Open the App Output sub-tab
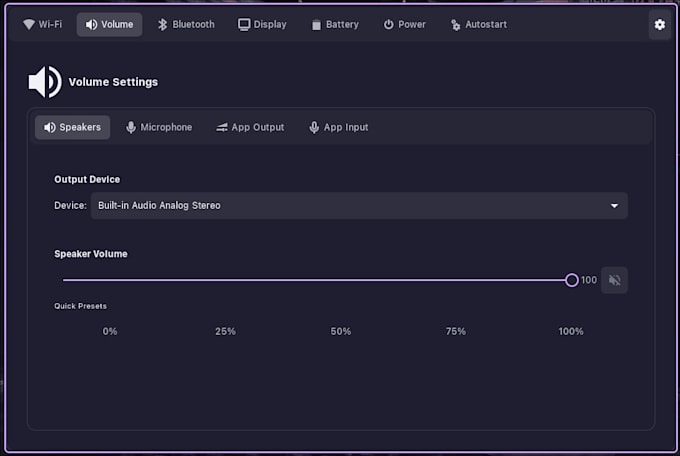680x456 pixels. pyautogui.click(x=250, y=128)
